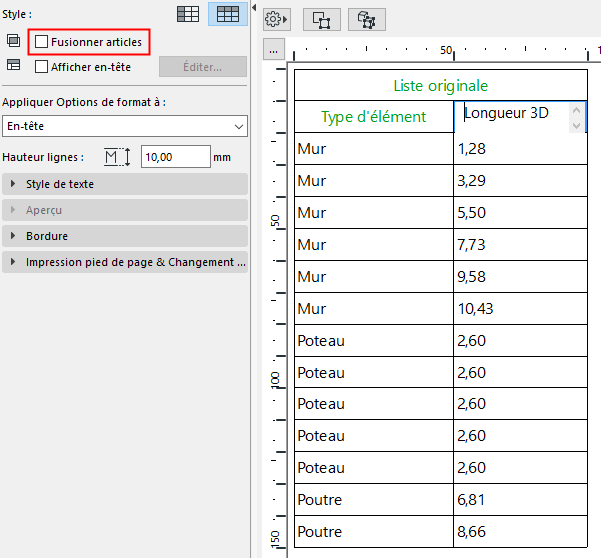601x558 pixels.
Task: Select the Type d'élément column header
Action: click(373, 117)
